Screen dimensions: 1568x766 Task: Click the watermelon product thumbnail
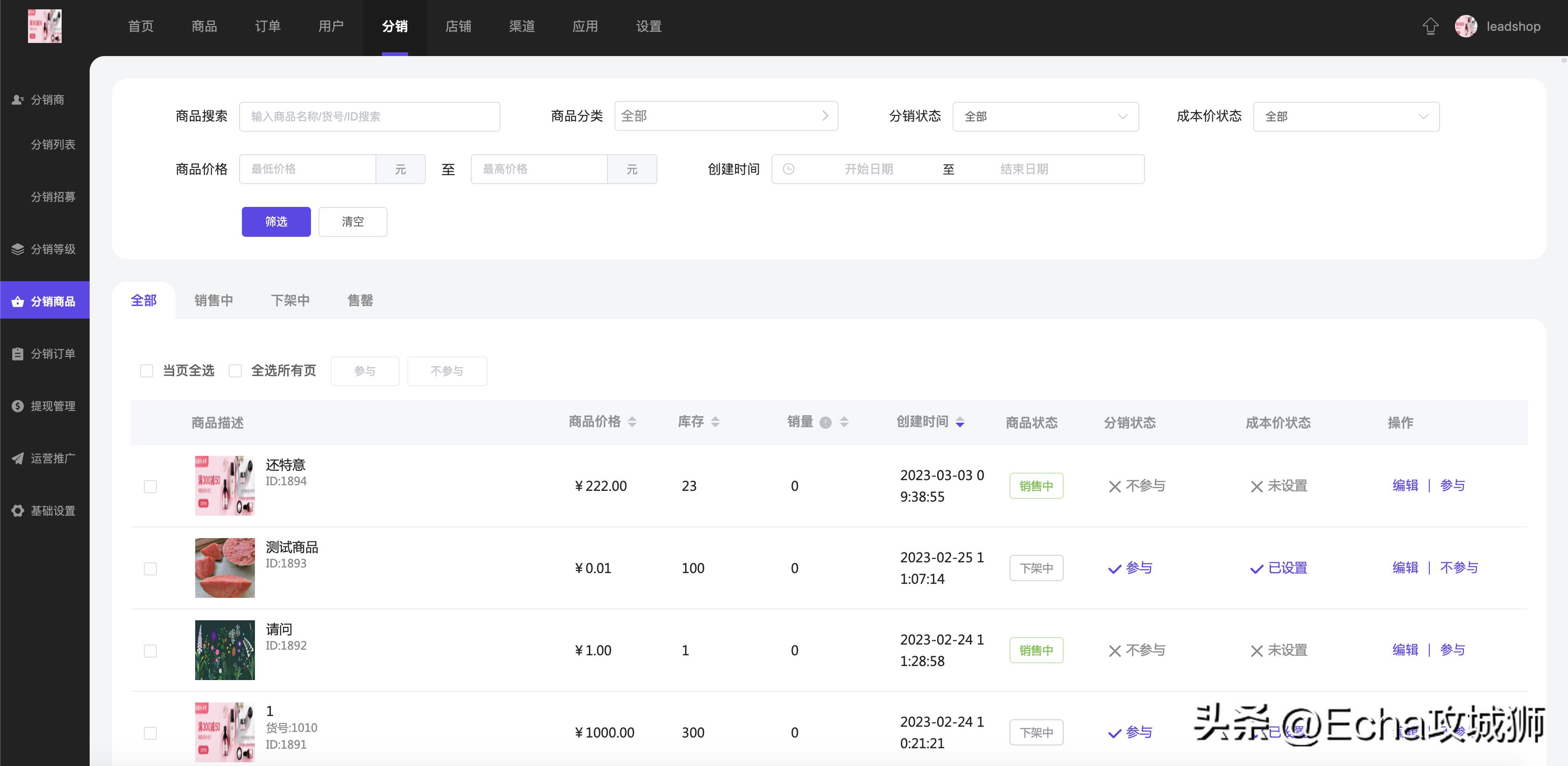click(x=225, y=567)
